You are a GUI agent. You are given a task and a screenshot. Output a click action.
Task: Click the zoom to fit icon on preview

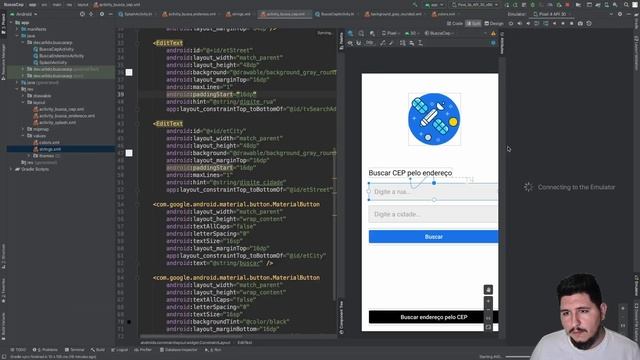pyautogui.click(x=488, y=327)
